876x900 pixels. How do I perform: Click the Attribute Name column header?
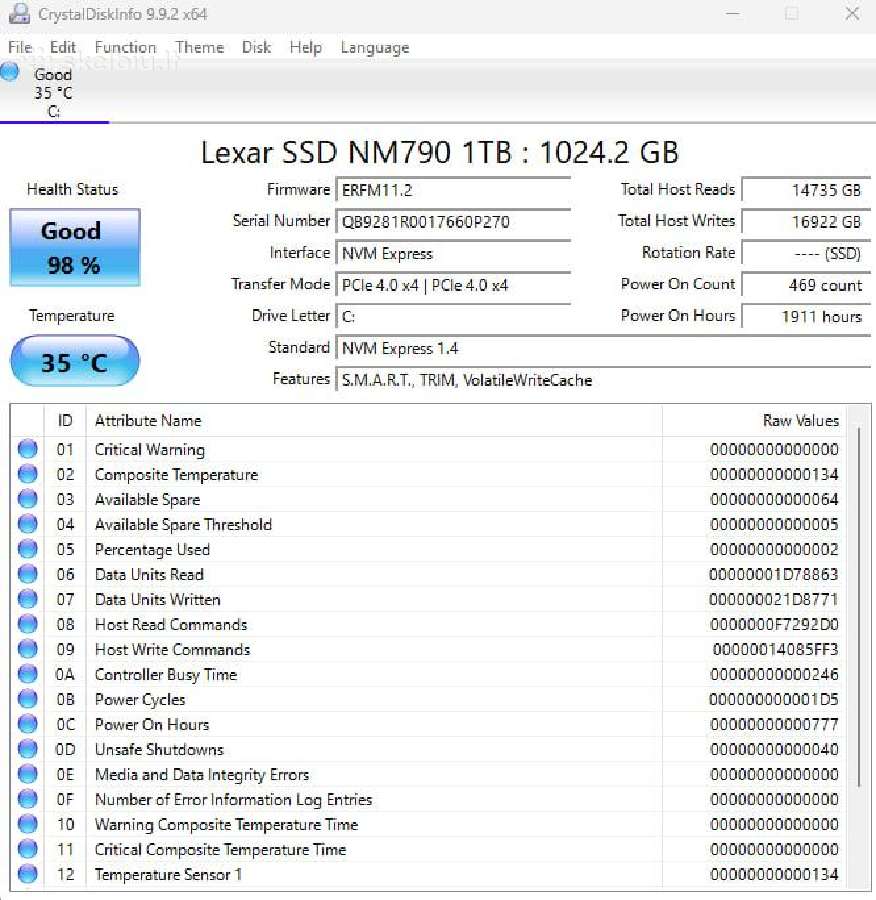[374, 420]
